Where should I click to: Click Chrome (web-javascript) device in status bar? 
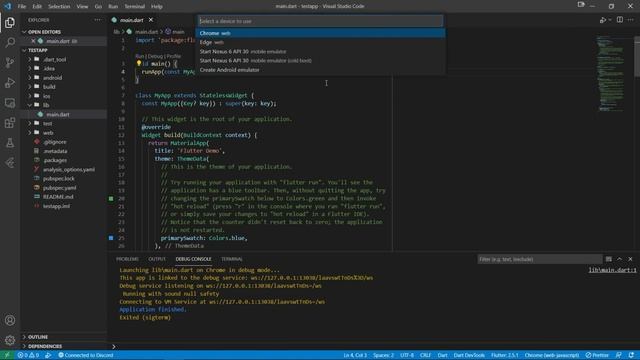[552, 355]
